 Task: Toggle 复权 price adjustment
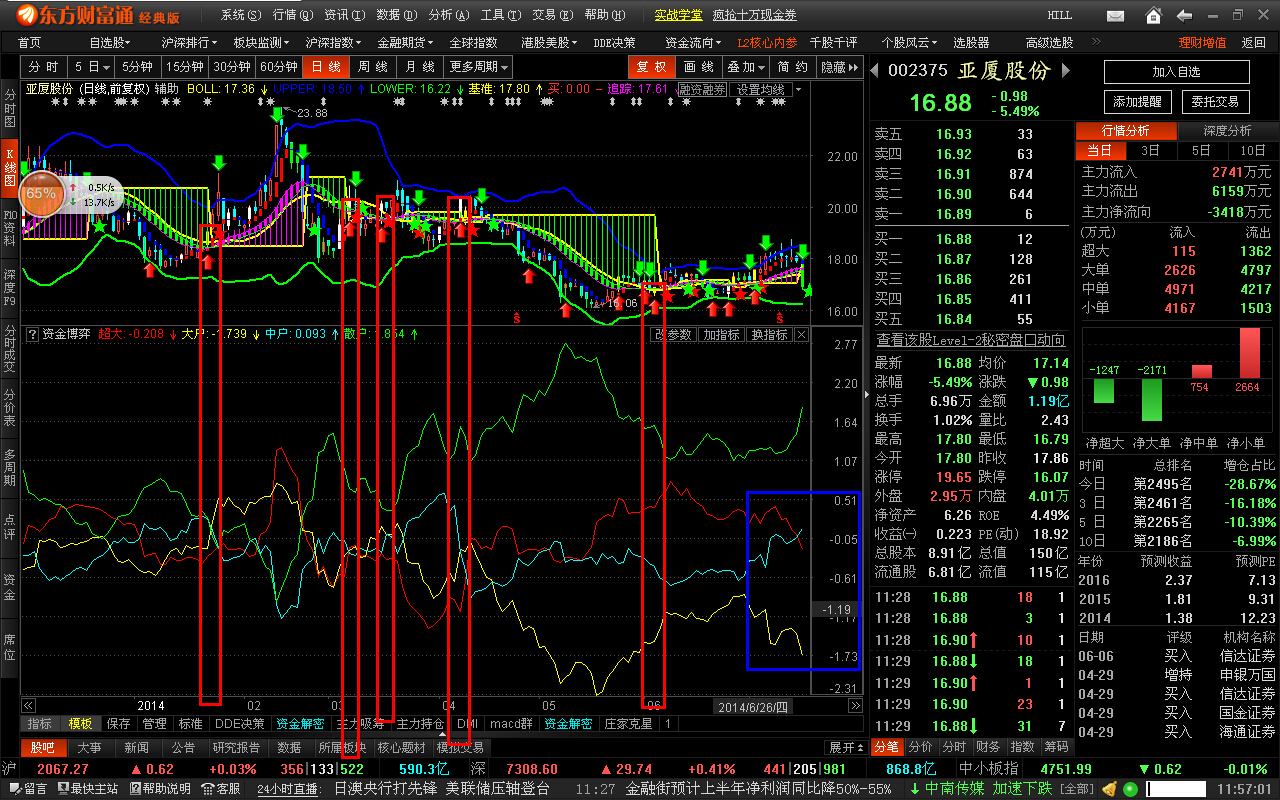pos(651,67)
